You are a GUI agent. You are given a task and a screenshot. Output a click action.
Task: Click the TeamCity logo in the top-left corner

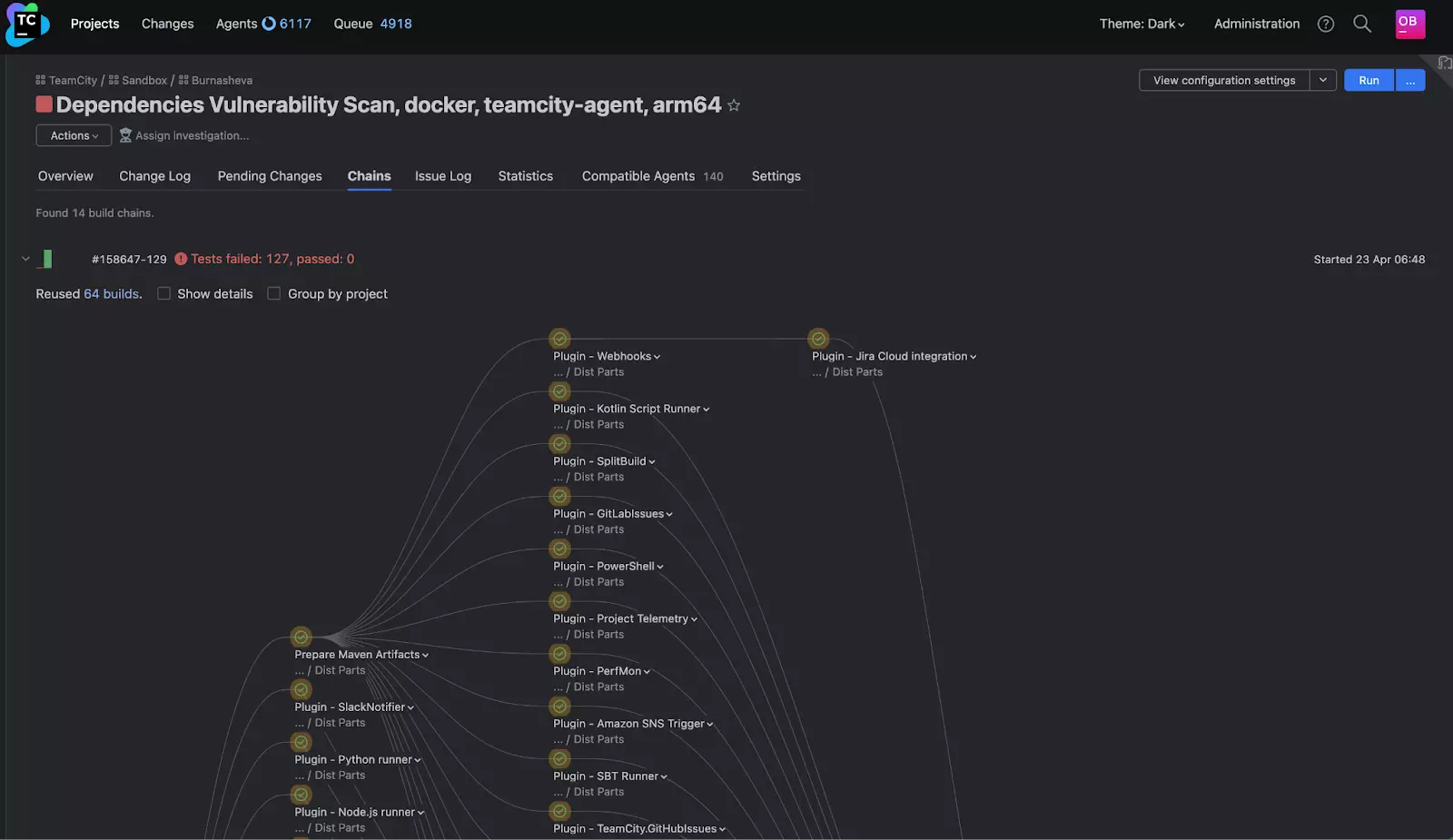tap(26, 24)
